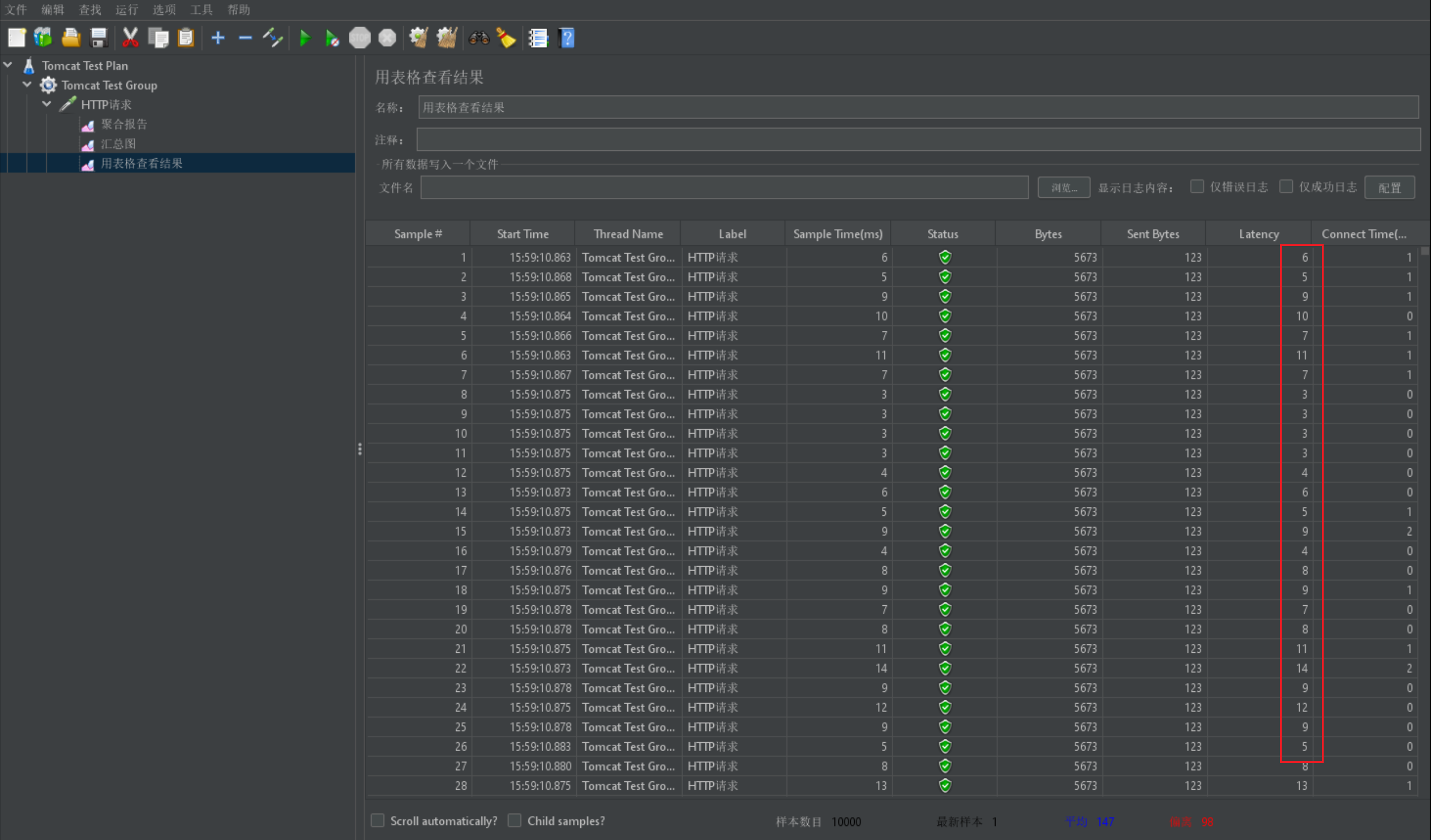1431x840 pixels.
Task: Sort by Sent Bytes column header
Action: click(1153, 234)
